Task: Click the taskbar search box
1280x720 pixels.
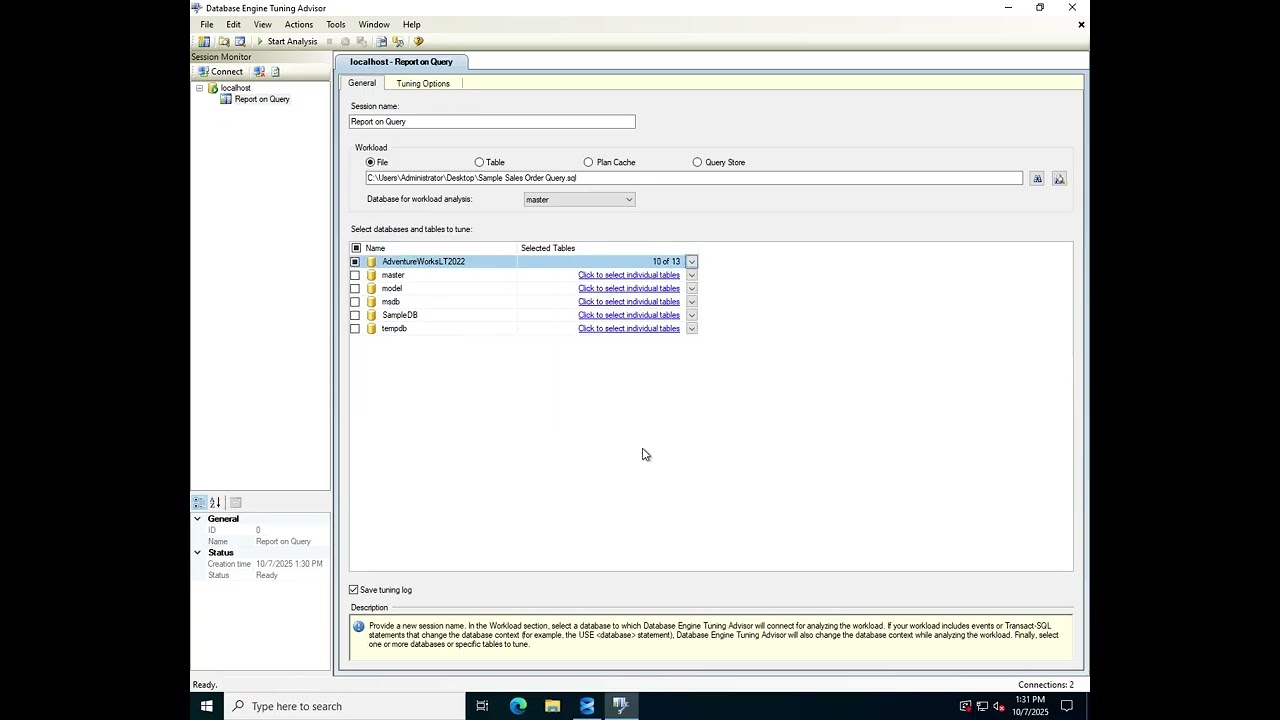Action: pyautogui.click(x=343, y=706)
